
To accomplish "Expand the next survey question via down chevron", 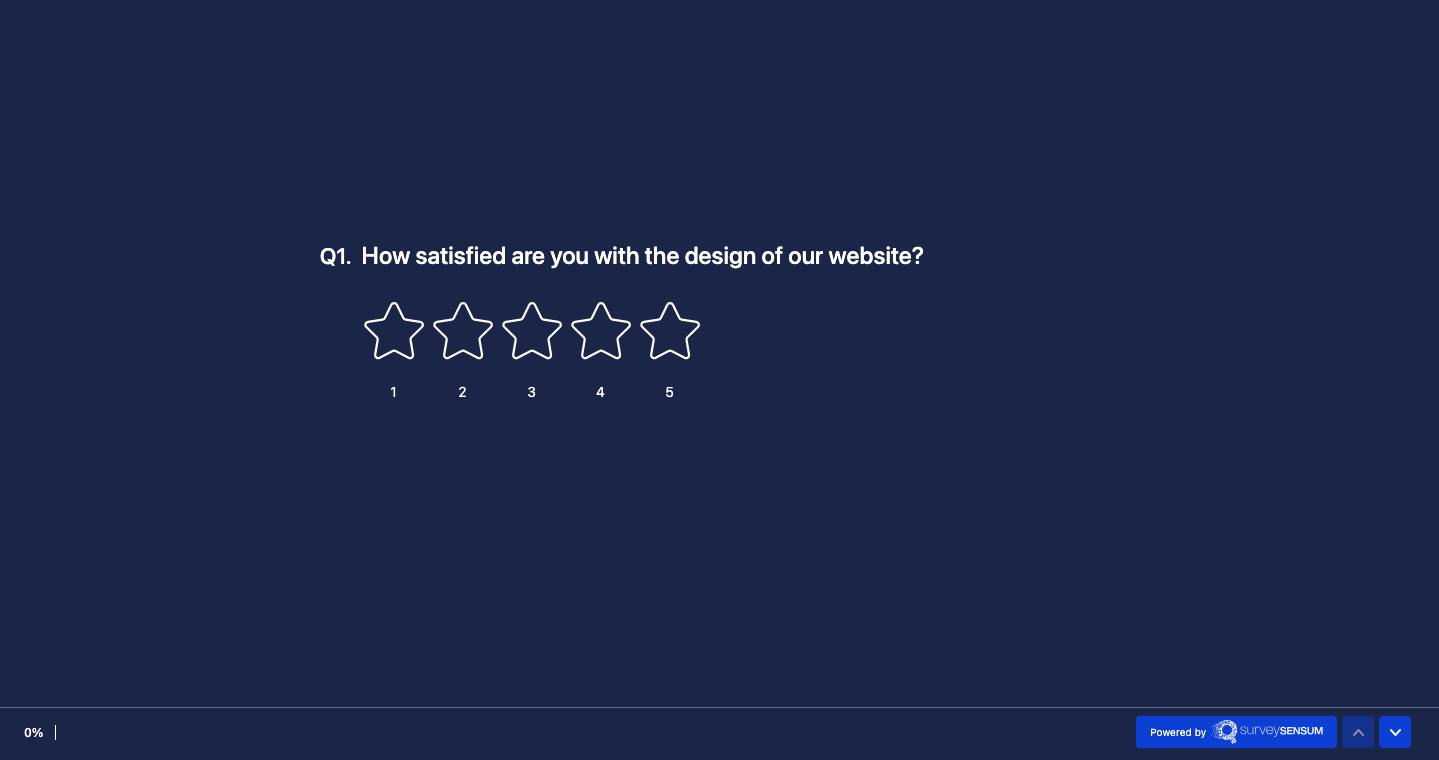I will (x=1395, y=732).
